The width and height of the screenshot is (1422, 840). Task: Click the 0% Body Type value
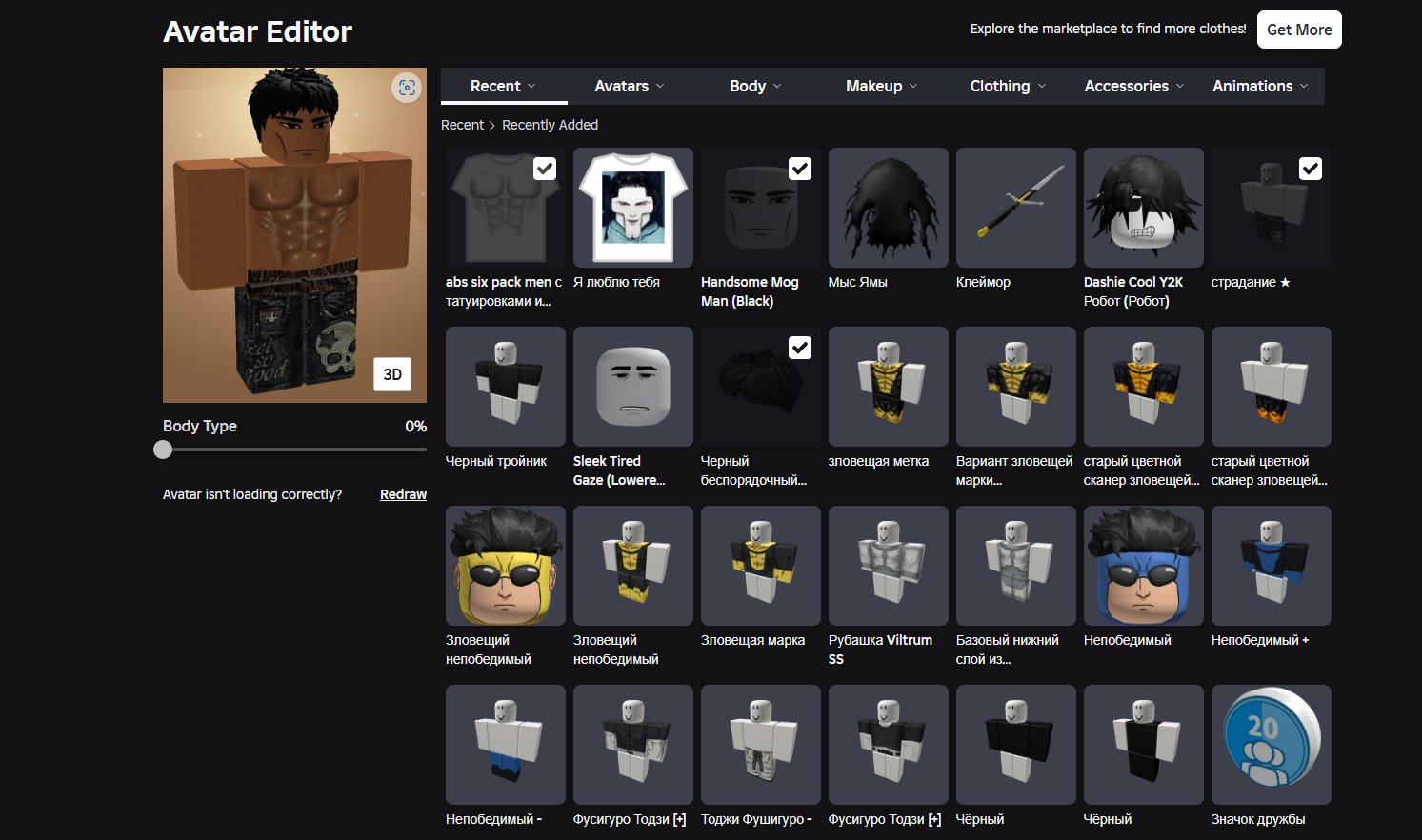tap(415, 426)
